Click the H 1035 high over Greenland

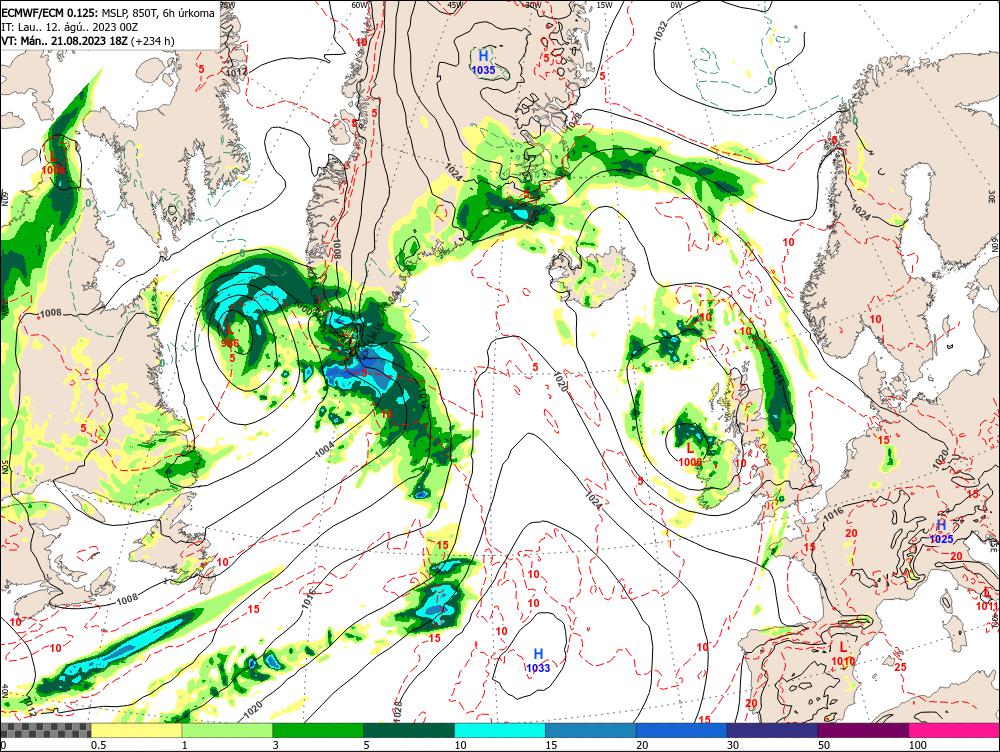click(483, 63)
